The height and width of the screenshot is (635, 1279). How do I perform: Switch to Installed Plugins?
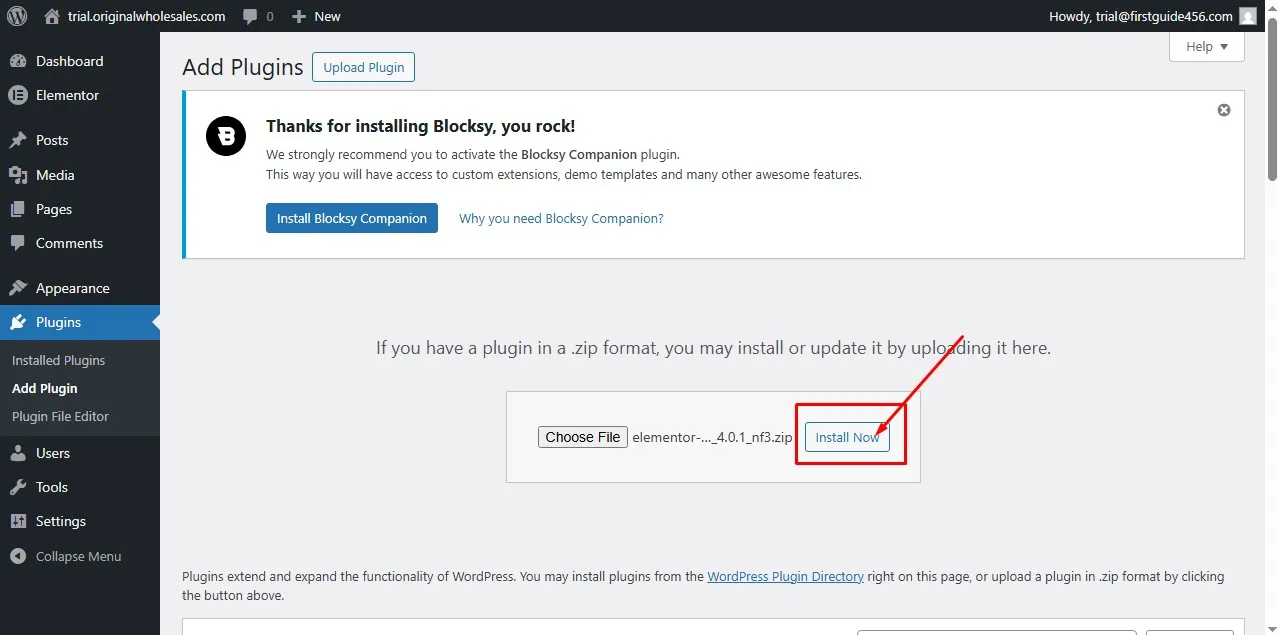[57, 360]
